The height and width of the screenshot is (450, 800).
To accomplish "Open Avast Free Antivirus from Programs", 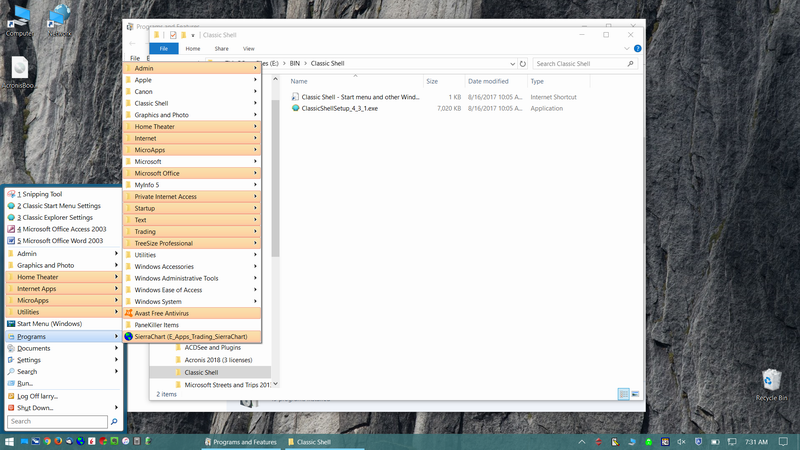I will 192,313.
